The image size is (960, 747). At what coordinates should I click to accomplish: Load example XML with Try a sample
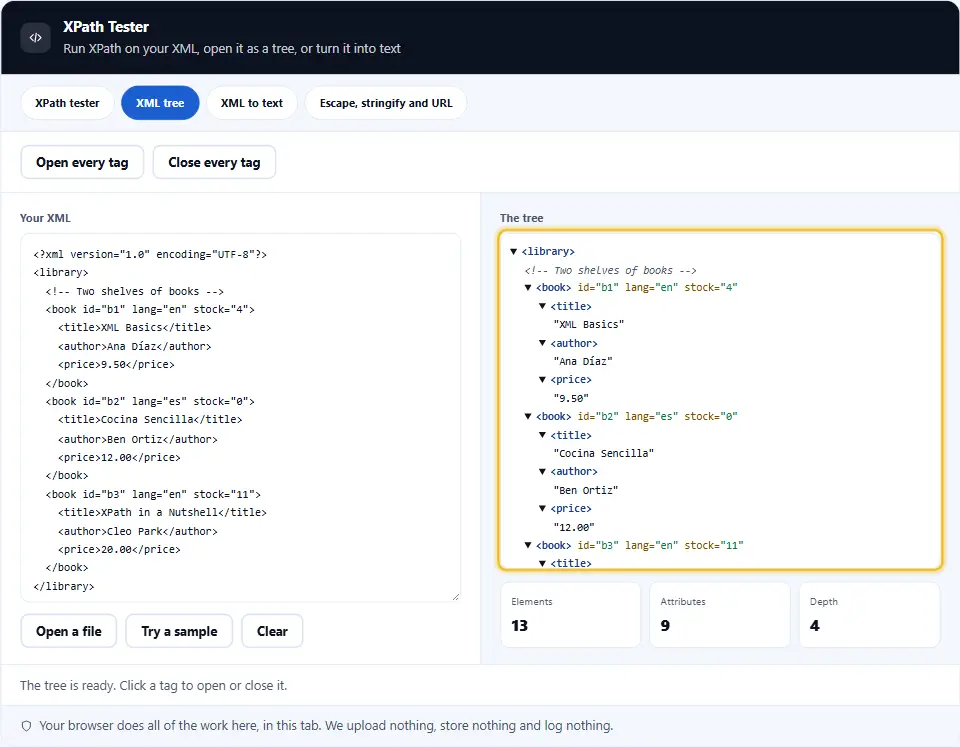(179, 631)
